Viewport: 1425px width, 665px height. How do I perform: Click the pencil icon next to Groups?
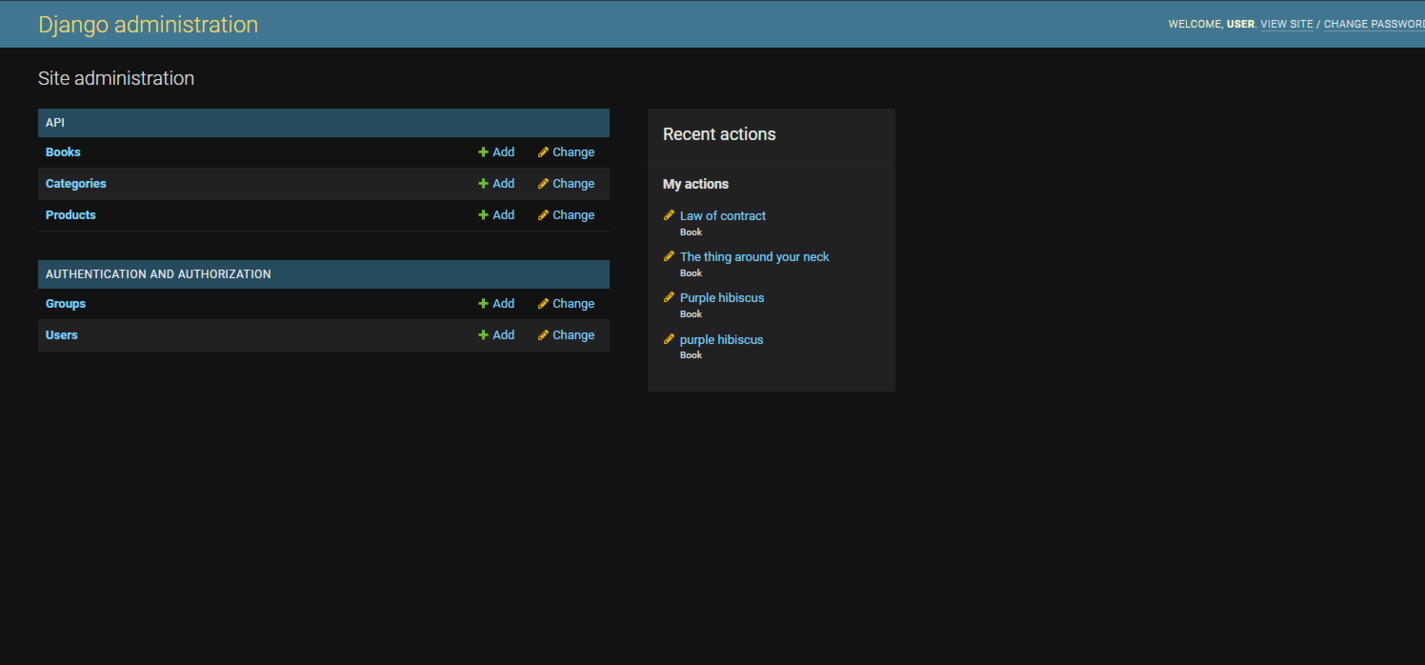coord(541,303)
